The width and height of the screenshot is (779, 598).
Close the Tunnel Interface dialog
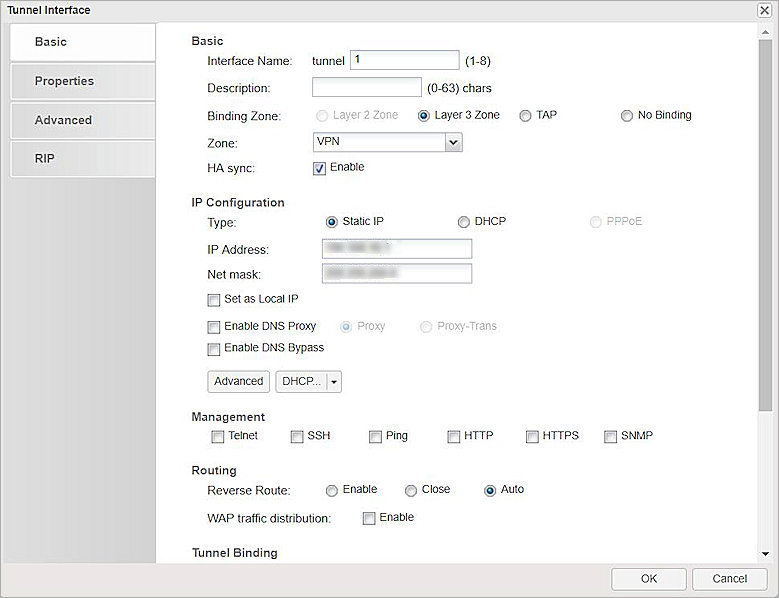[765, 10]
